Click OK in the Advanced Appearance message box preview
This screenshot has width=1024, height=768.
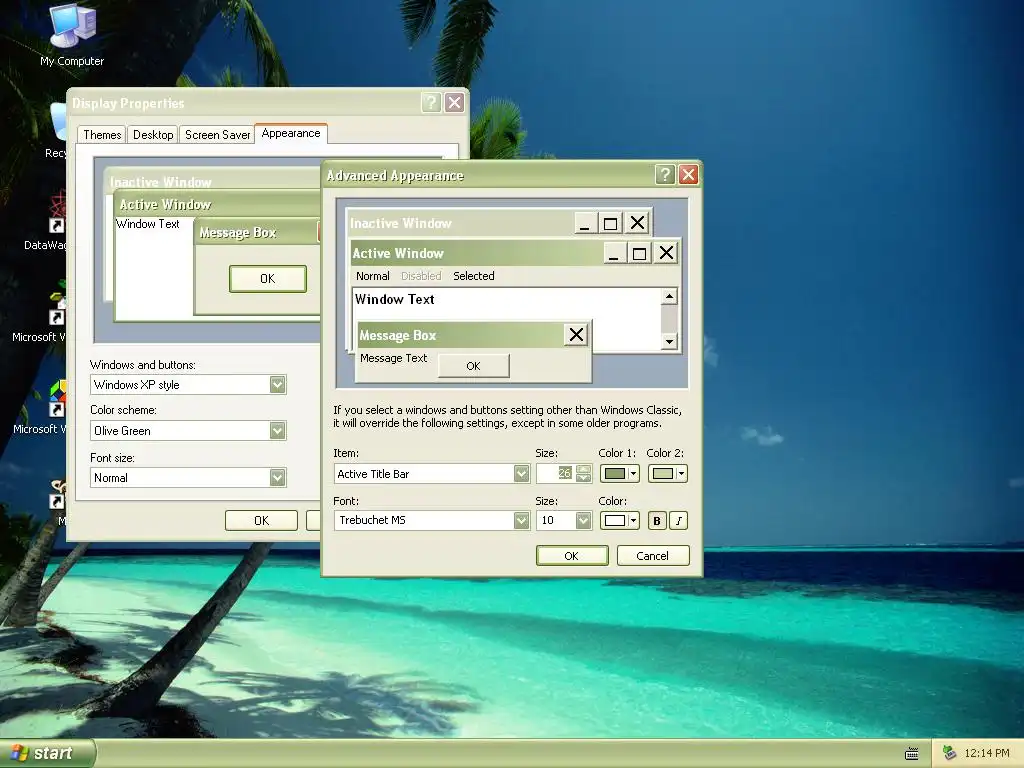tap(473, 366)
